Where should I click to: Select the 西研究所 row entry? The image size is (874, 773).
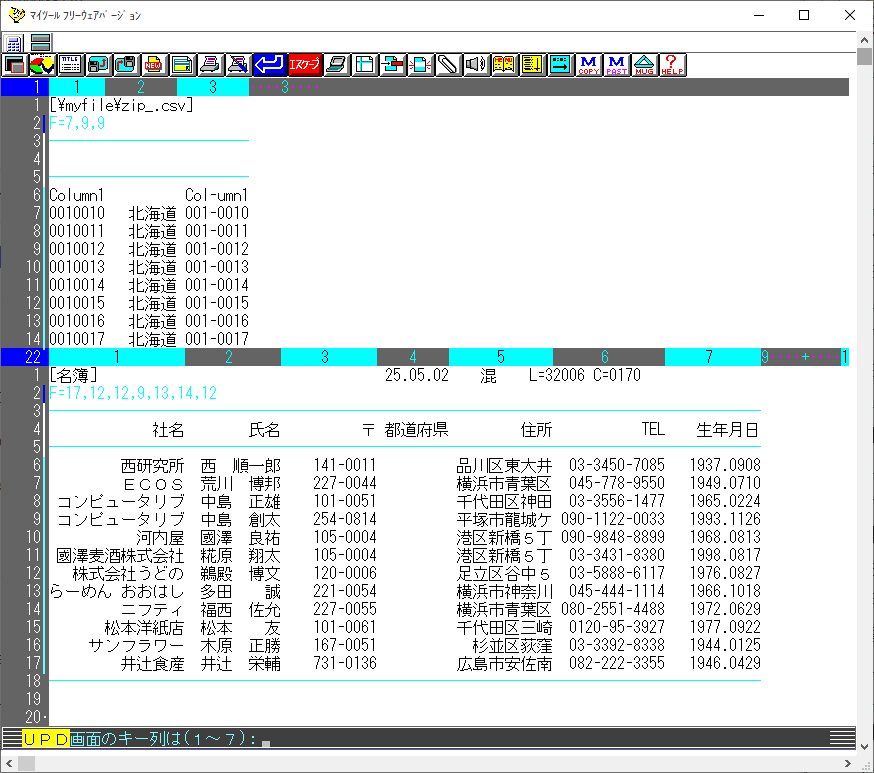click(152, 466)
